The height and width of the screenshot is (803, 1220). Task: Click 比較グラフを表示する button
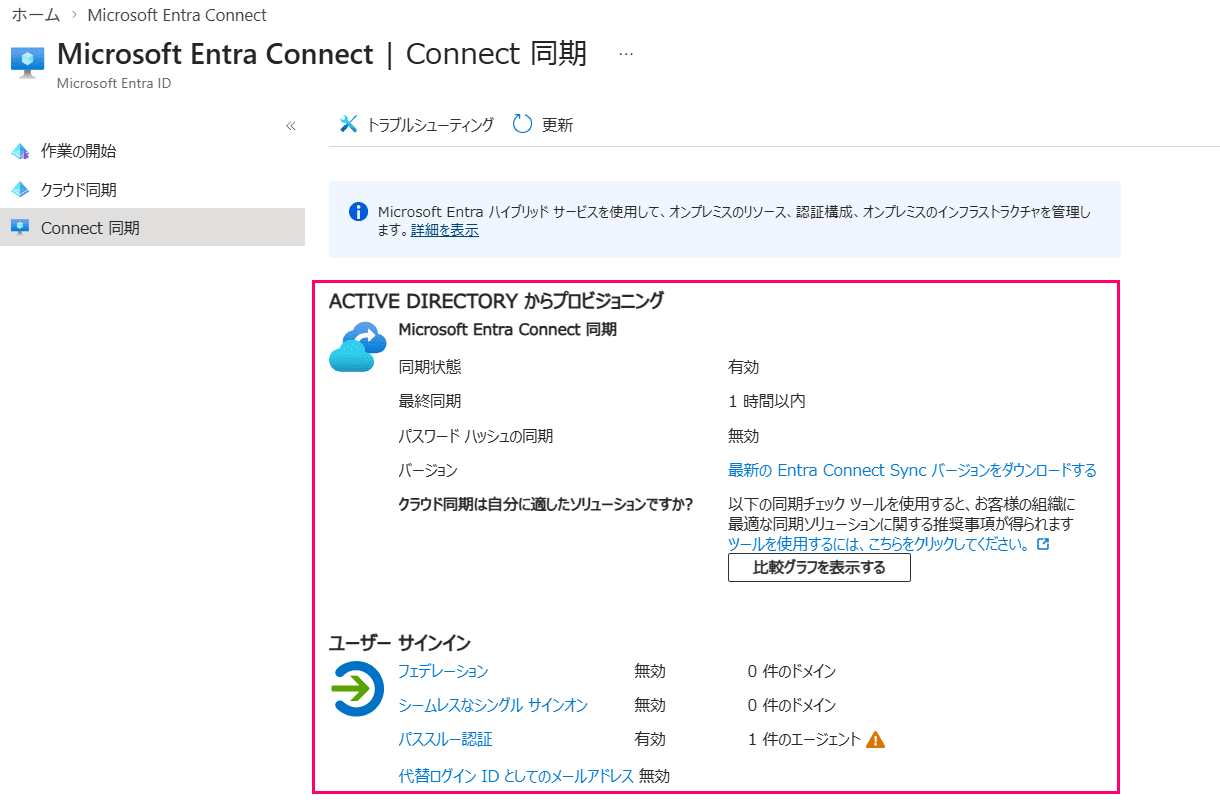(819, 568)
